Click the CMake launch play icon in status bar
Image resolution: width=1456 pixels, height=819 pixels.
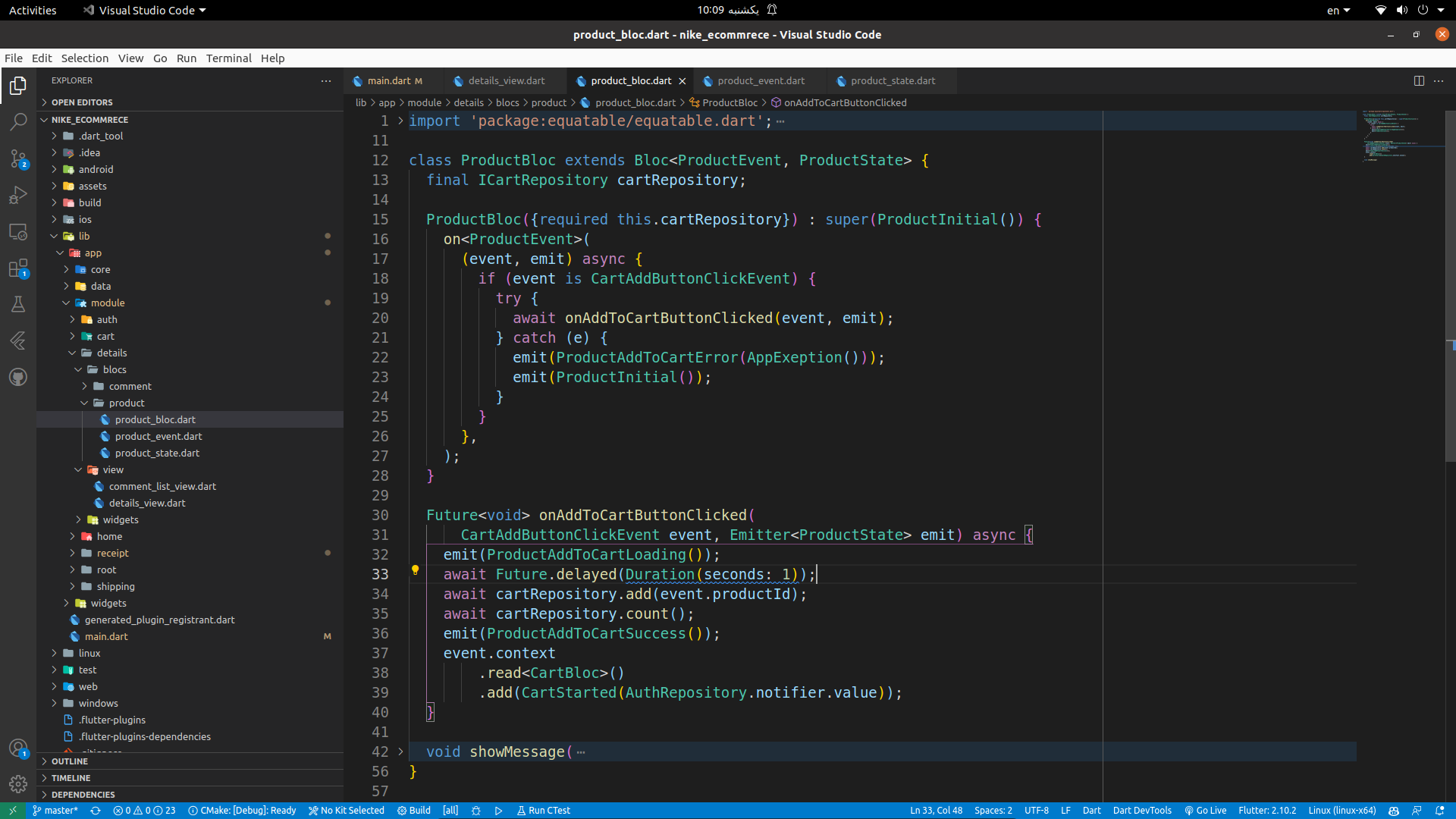tap(498, 811)
